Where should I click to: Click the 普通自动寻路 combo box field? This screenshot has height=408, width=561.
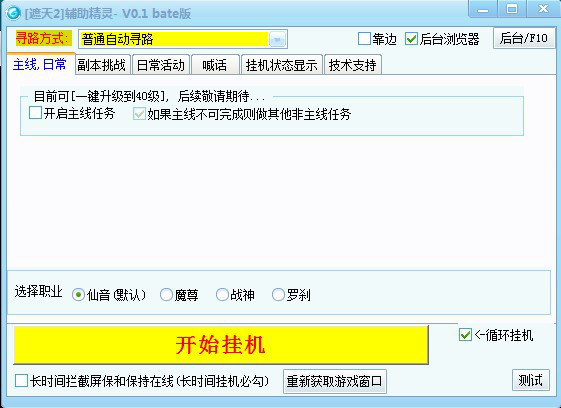pos(182,39)
